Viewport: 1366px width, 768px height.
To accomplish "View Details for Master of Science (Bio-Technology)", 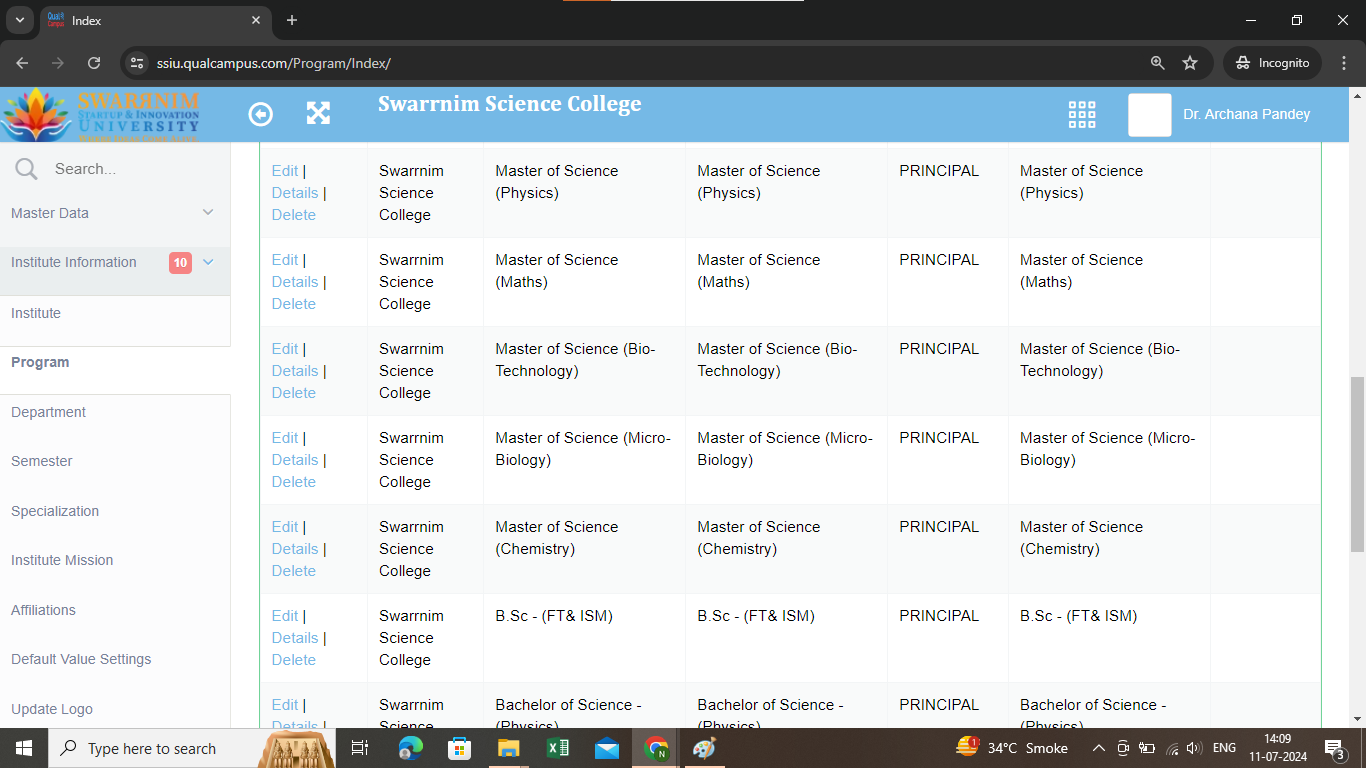I will coord(295,371).
